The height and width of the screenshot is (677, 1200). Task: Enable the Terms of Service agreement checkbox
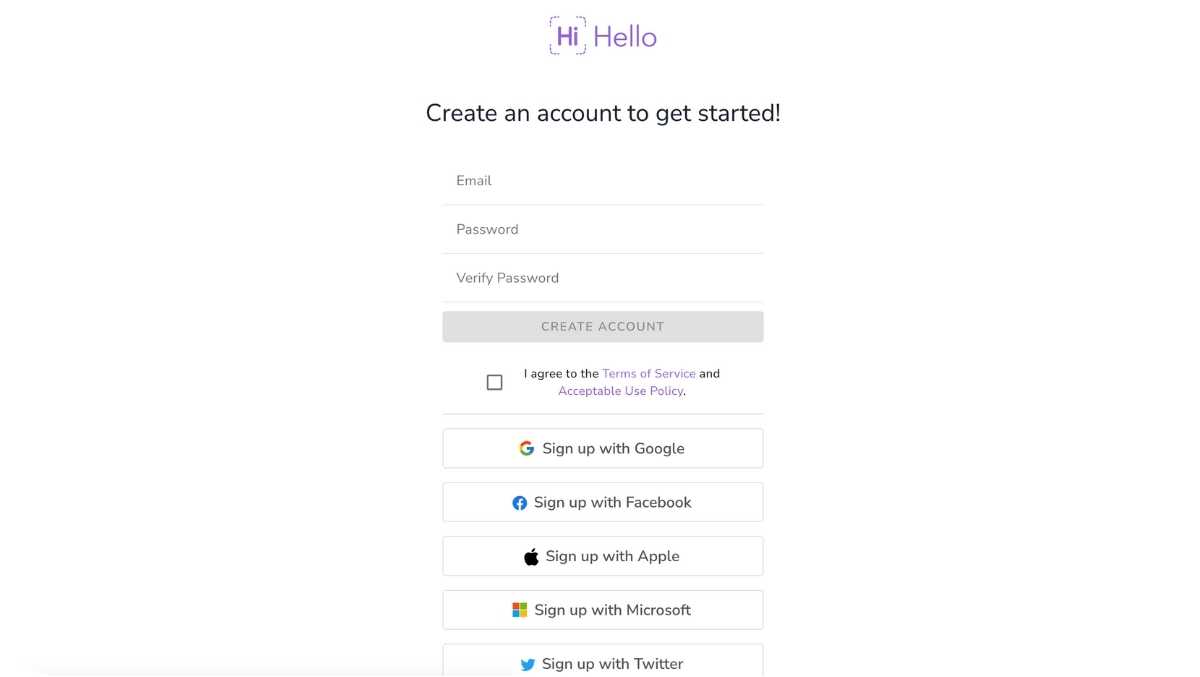click(x=494, y=382)
